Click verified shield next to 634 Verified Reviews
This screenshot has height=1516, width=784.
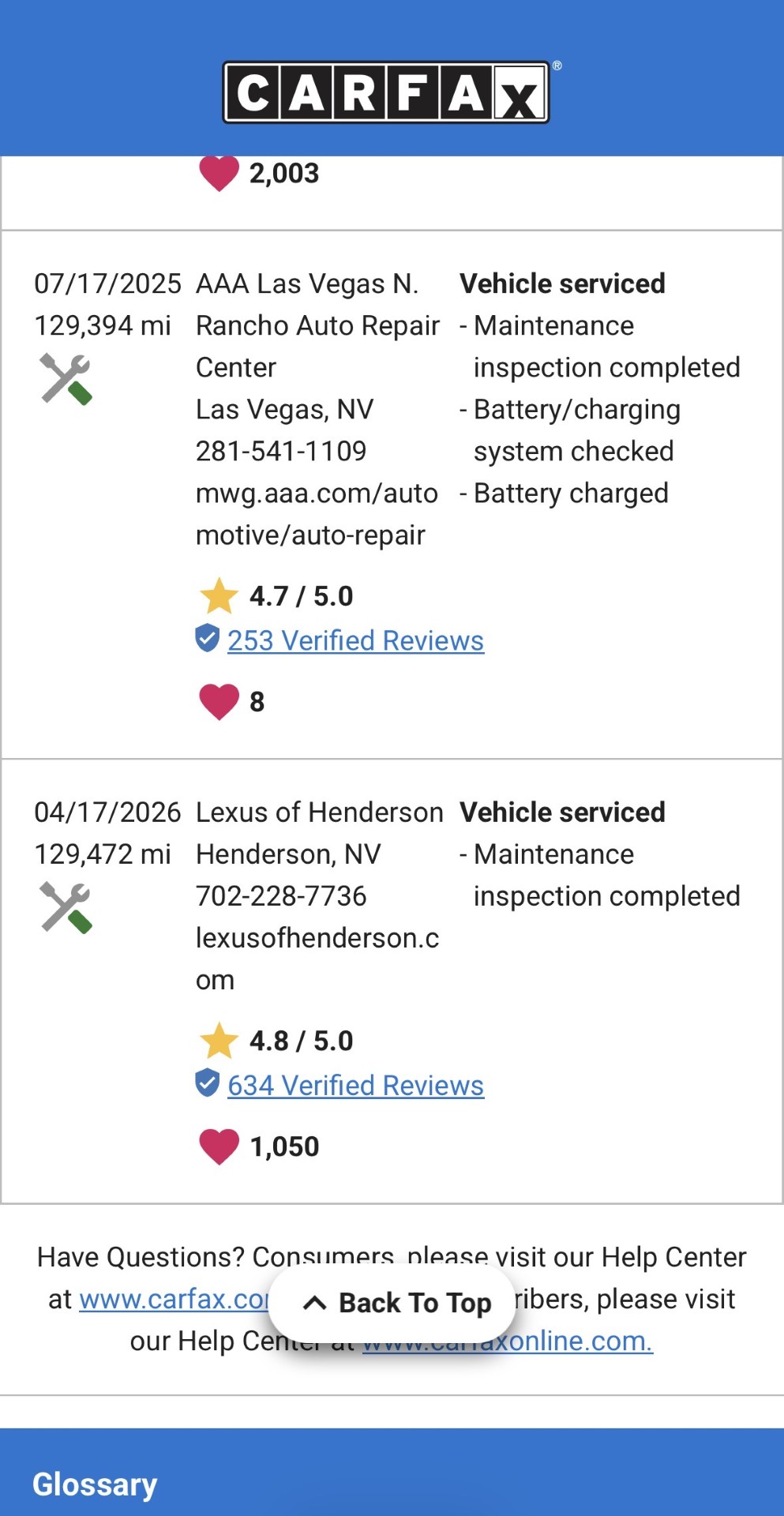(207, 1083)
